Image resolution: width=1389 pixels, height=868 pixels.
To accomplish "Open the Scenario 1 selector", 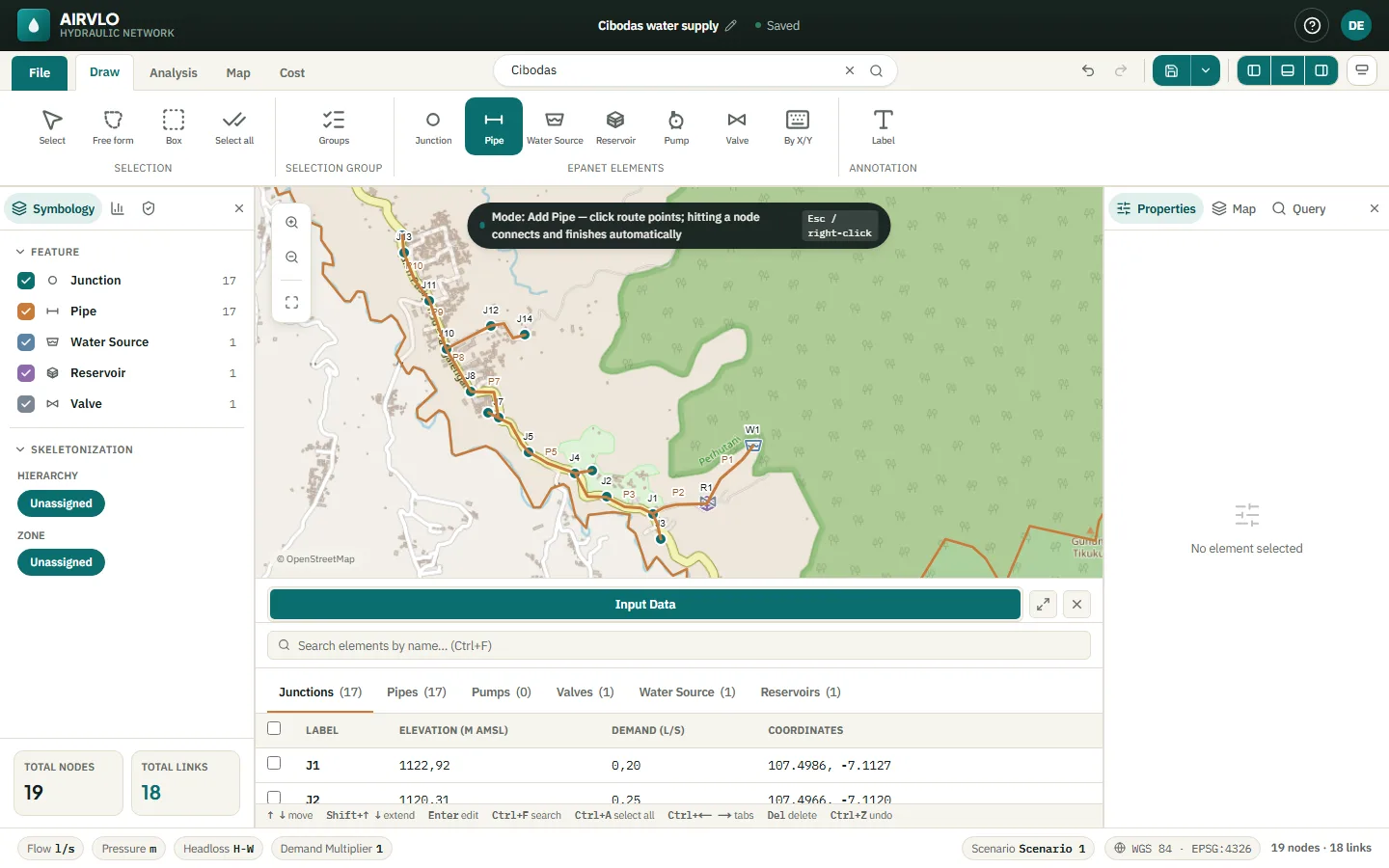I will [x=1028, y=849].
